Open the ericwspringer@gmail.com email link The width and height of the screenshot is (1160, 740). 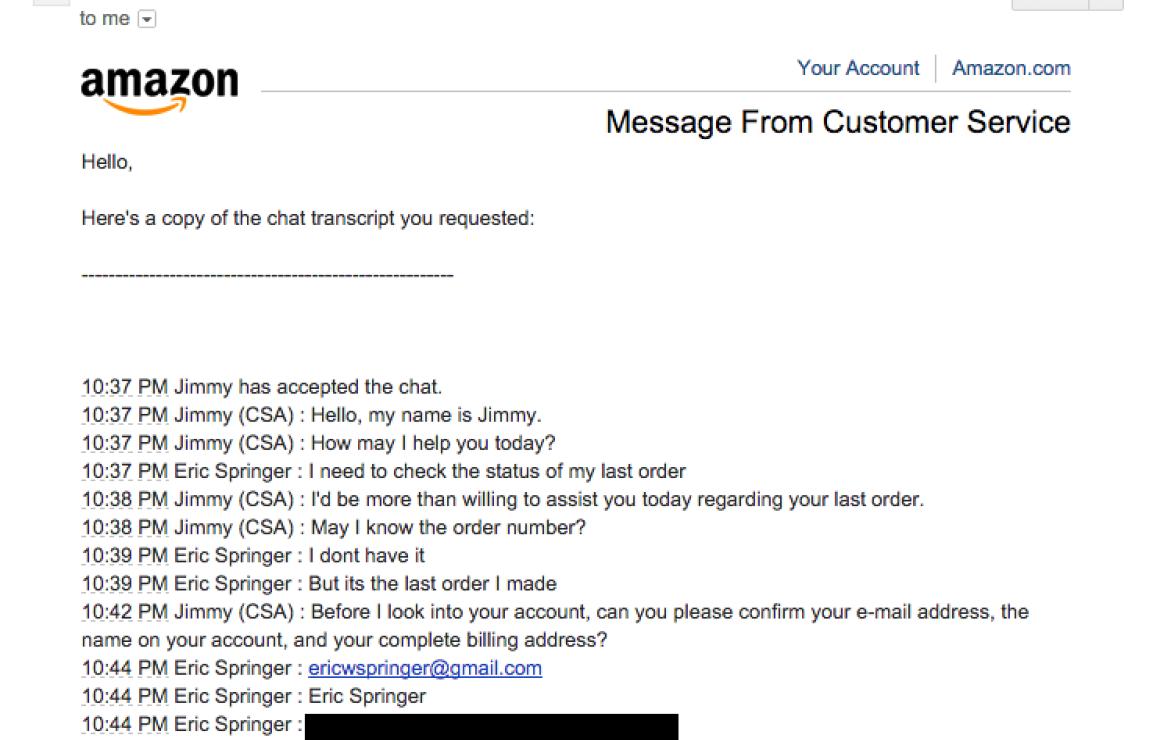(425, 668)
